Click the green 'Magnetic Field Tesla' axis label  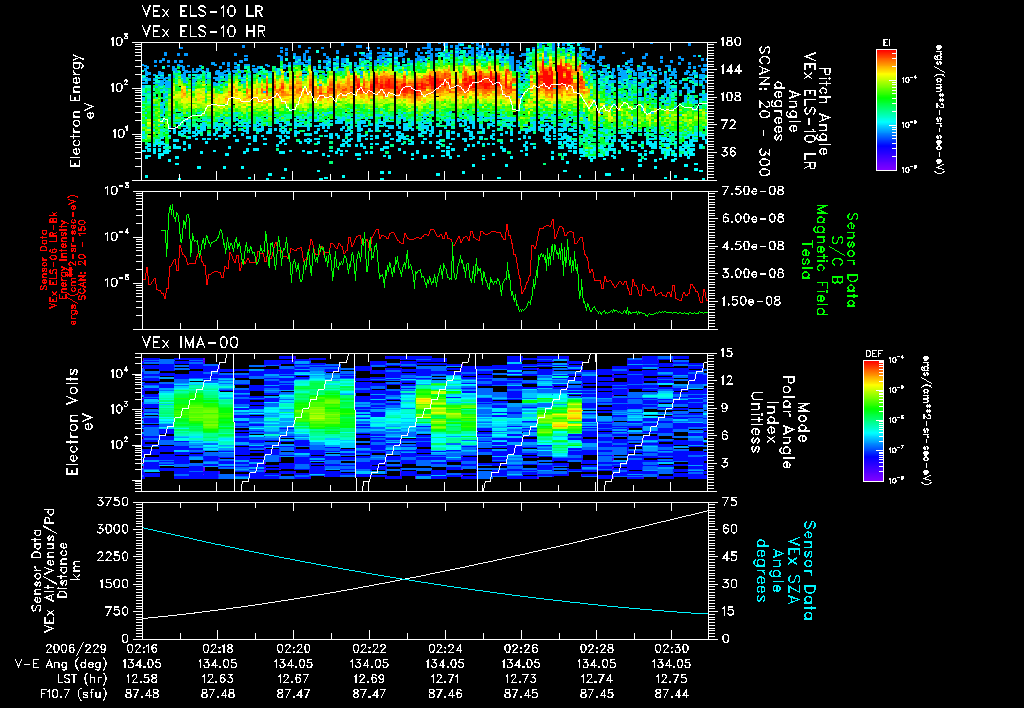(815, 260)
